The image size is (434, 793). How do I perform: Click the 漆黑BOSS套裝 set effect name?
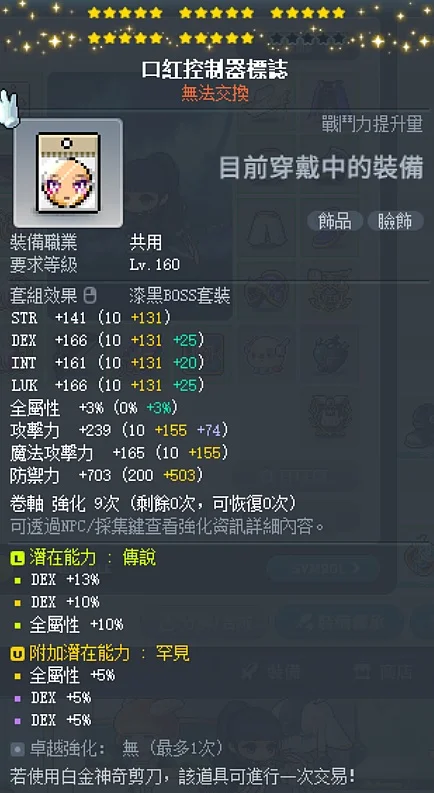click(180, 296)
